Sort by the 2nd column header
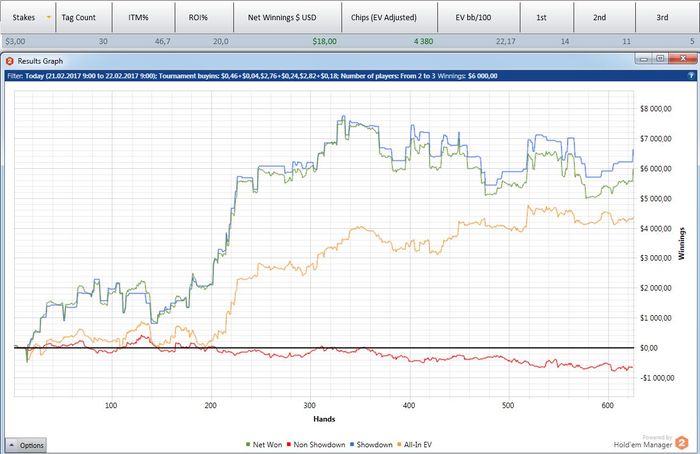 pyautogui.click(x=604, y=17)
